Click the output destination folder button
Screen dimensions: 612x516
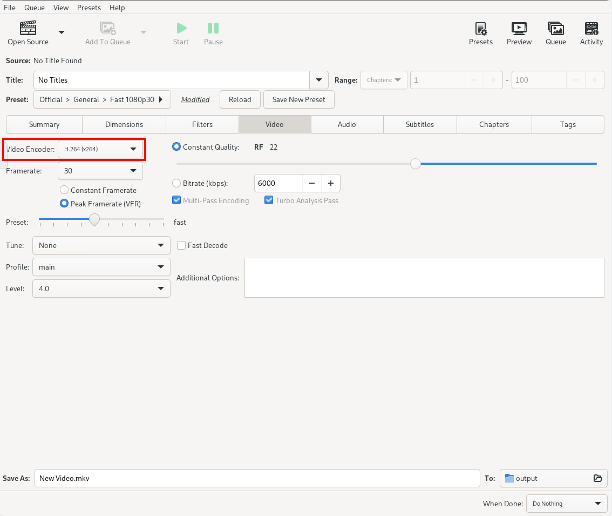(x=553, y=478)
